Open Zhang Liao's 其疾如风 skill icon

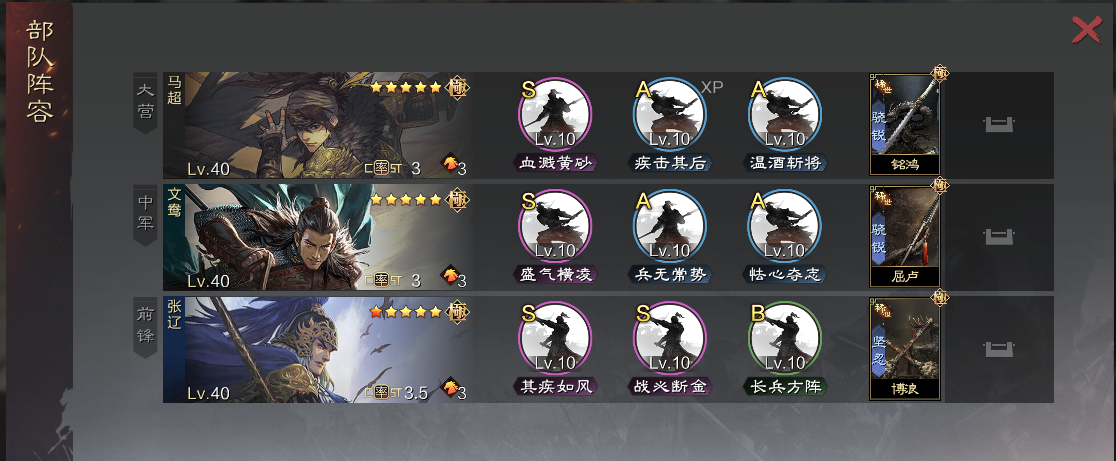554,338
